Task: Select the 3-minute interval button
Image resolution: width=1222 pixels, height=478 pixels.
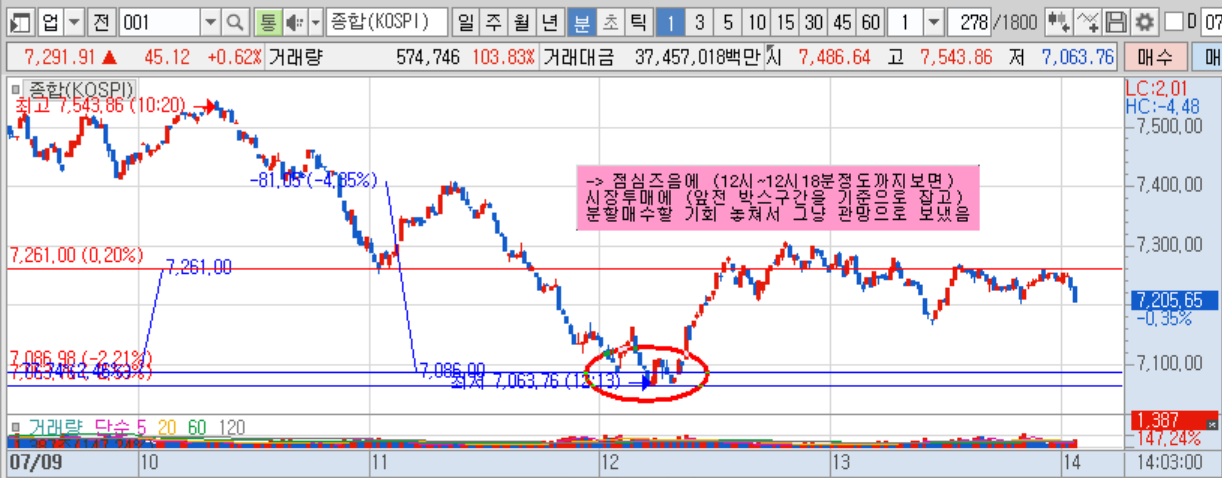Action: tap(700, 22)
